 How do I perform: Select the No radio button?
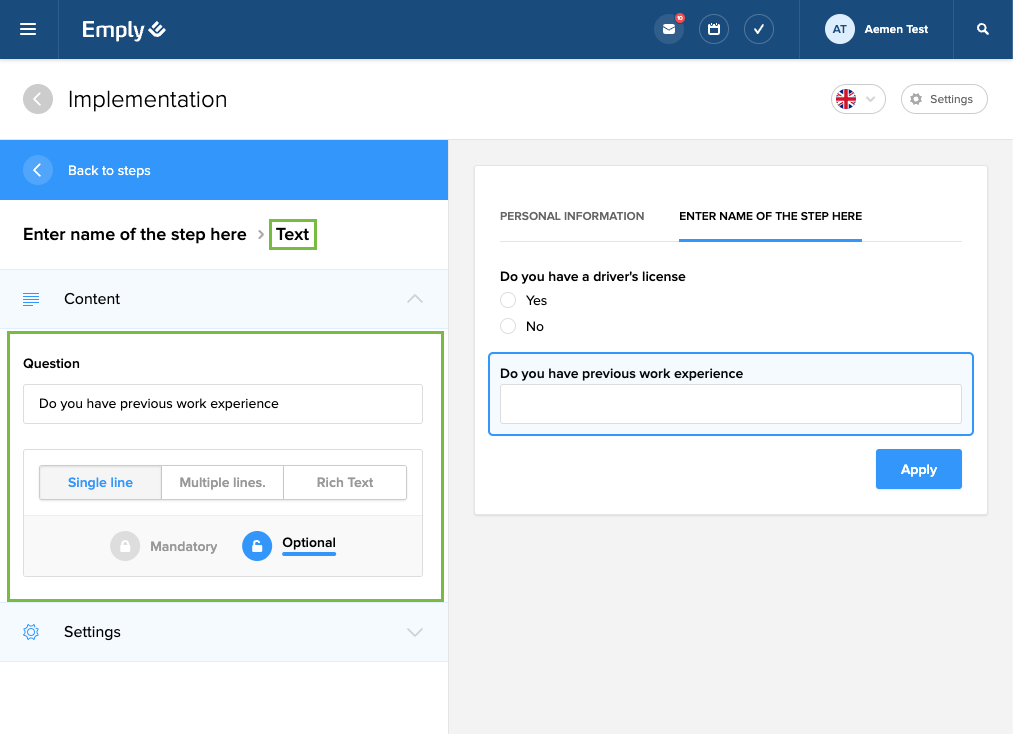point(508,326)
